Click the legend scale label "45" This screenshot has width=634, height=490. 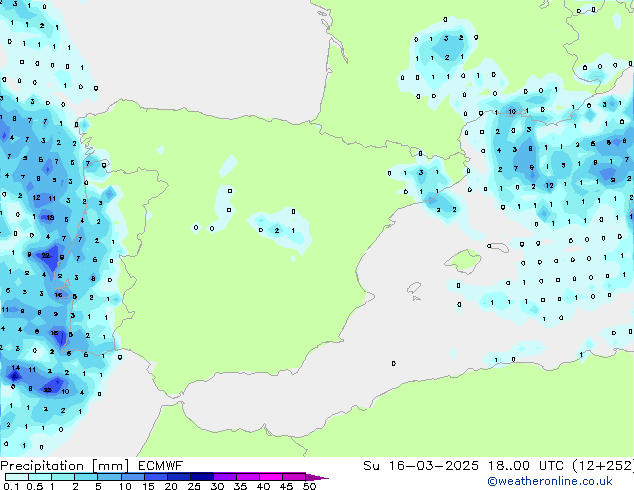coord(286,486)
